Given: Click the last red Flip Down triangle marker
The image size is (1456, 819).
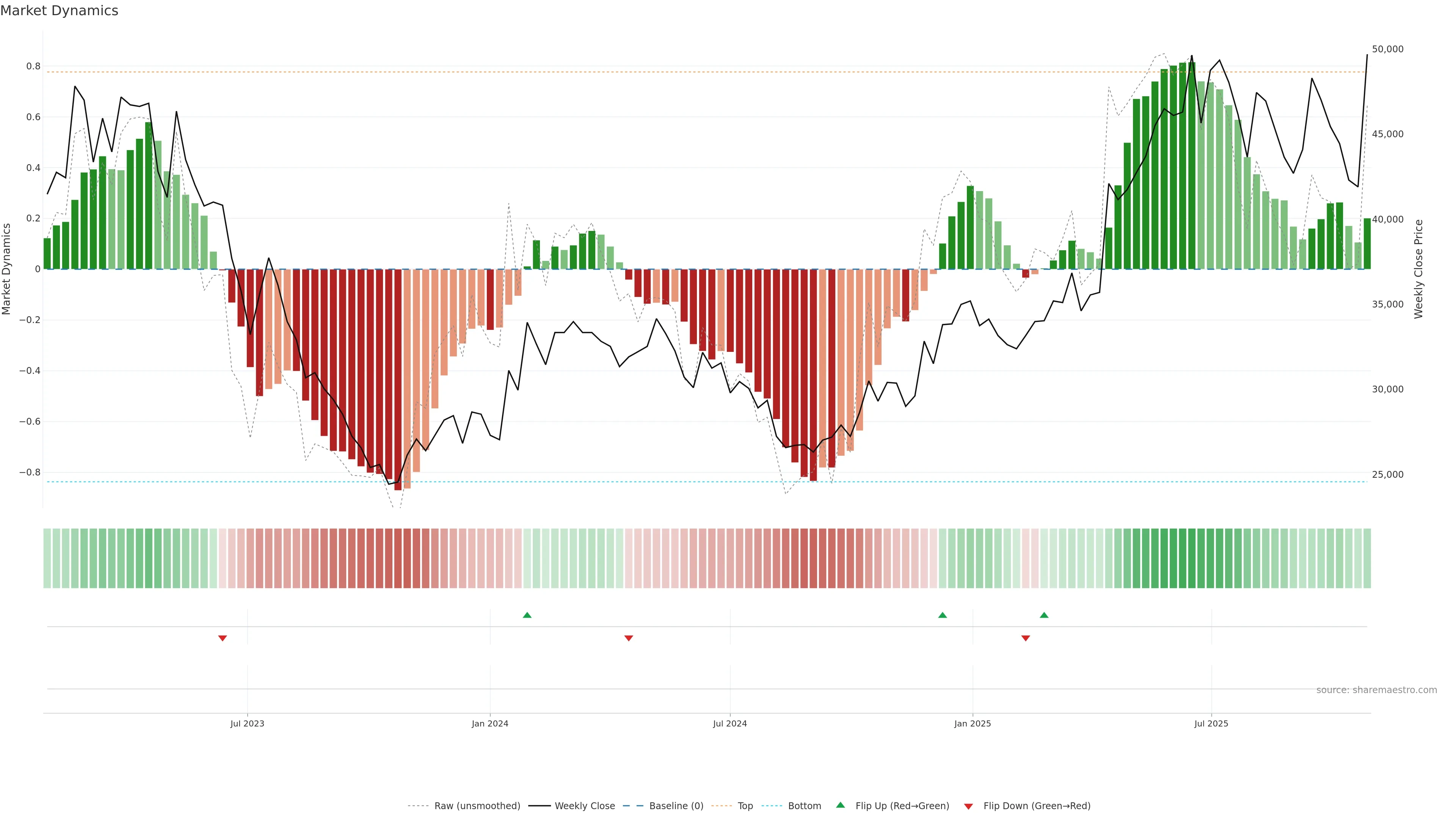Looking at the screenshot, I should (1025, 638).
